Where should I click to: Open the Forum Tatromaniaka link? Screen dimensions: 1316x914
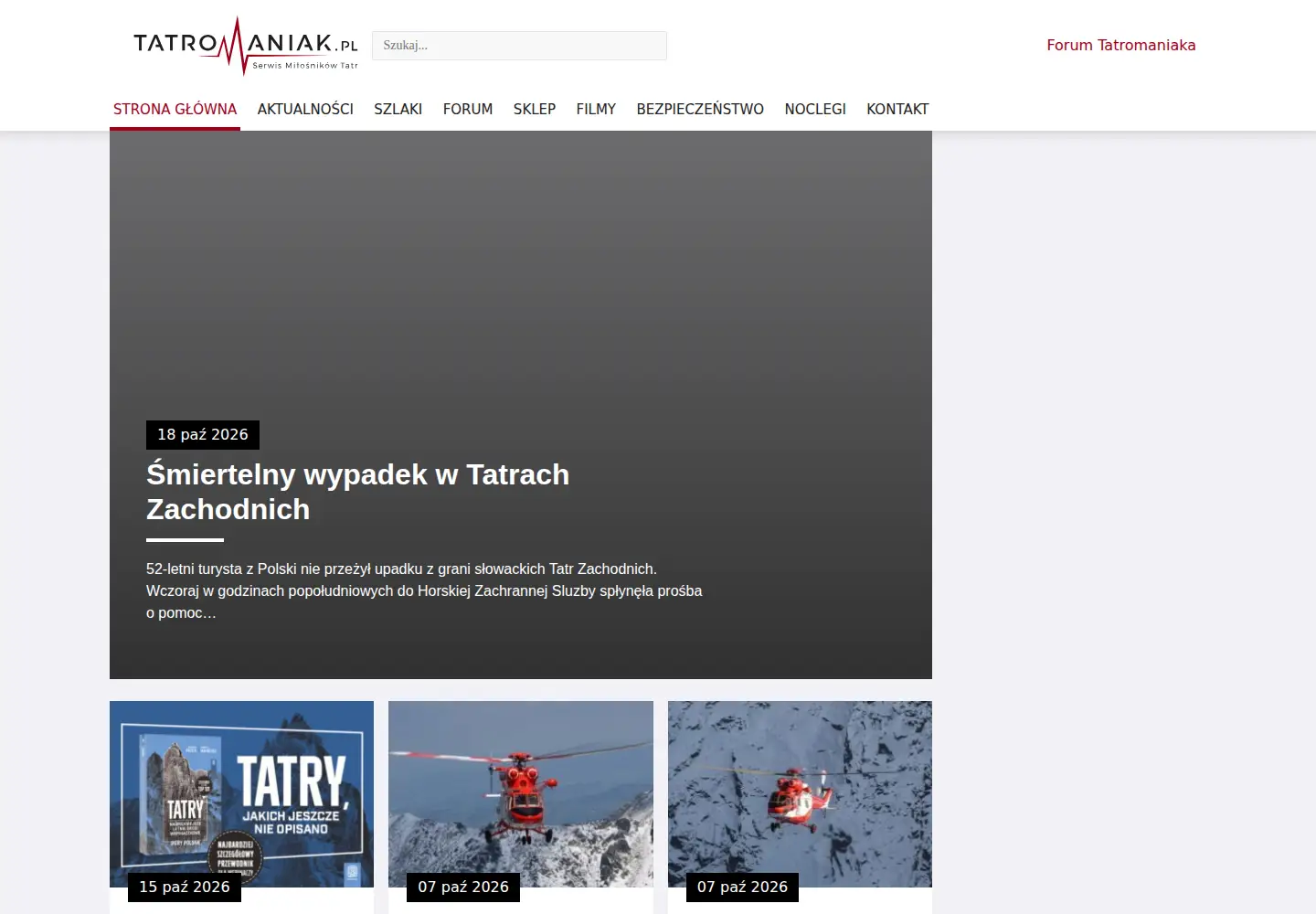coord(1120,45)
